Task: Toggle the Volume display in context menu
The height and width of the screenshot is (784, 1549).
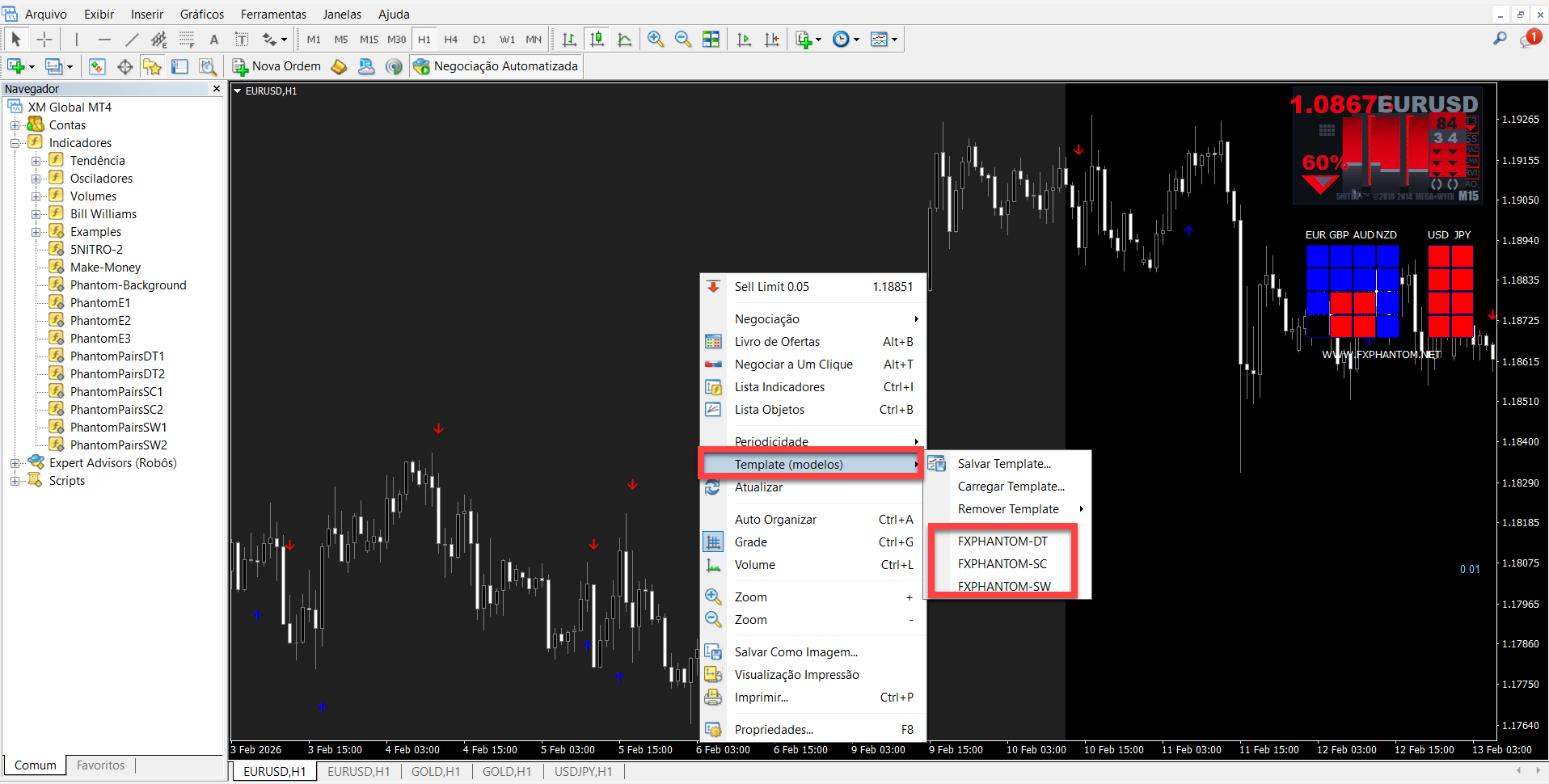Action: [754, 565]
